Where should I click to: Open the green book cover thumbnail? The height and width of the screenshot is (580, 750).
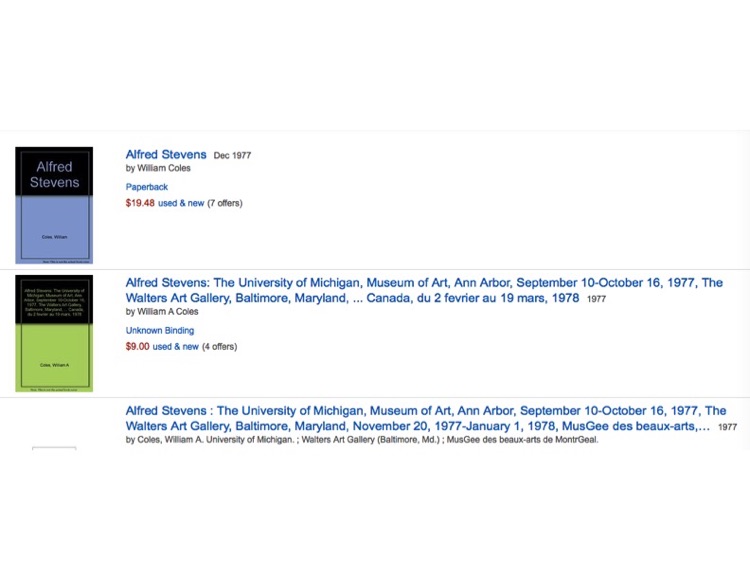[54, 333]
